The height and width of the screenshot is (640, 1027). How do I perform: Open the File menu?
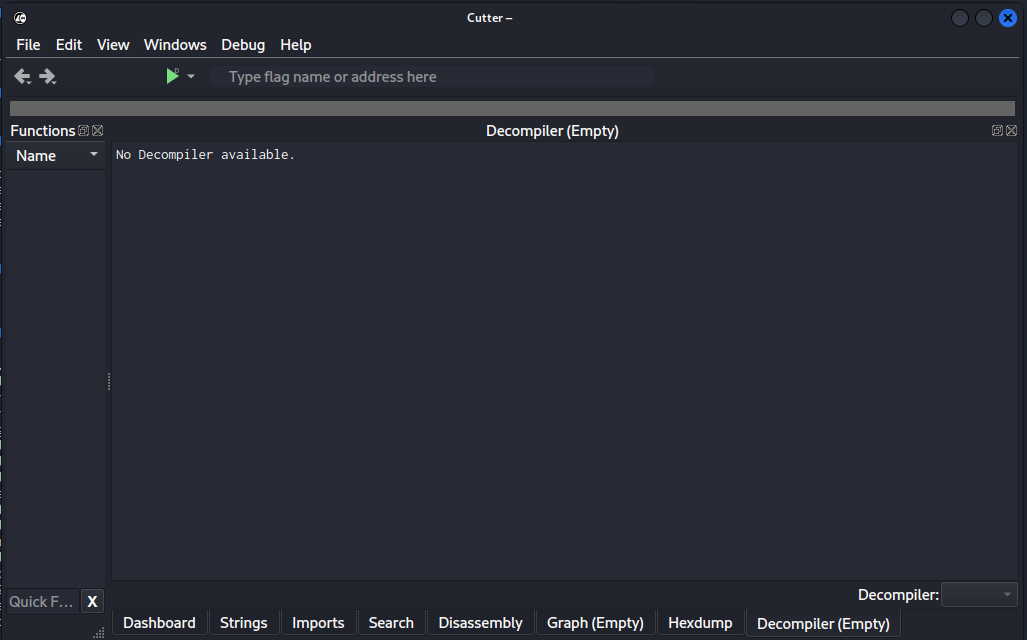[x=28, y=45]
